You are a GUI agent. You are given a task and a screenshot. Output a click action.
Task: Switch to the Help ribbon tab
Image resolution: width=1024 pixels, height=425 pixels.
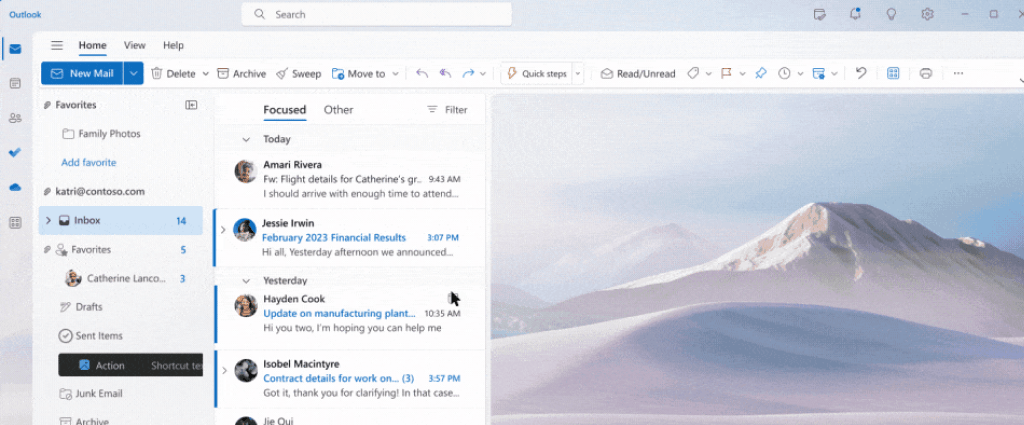[173, 45]
